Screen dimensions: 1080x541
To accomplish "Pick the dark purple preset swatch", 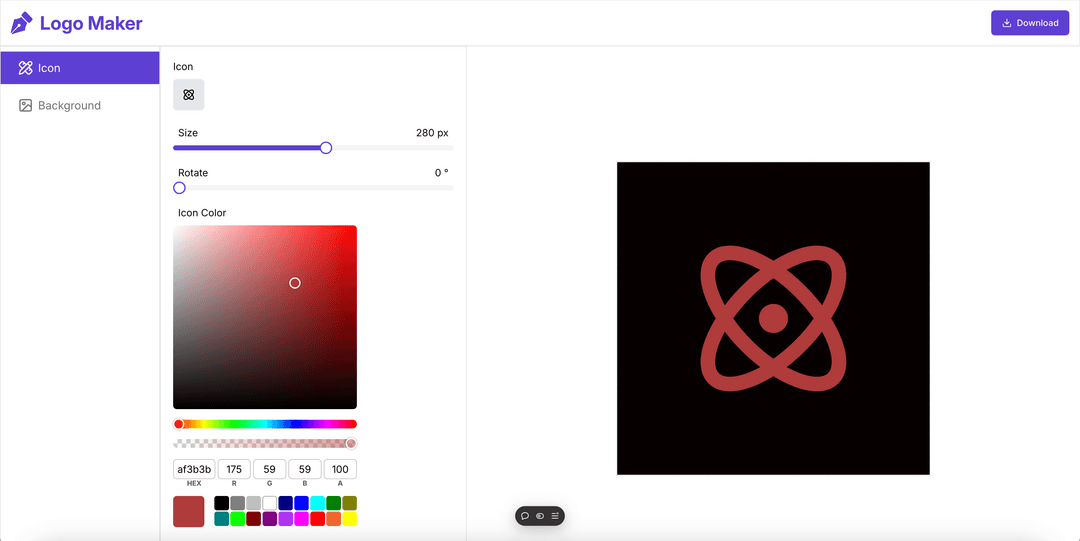I will point(269,519).
